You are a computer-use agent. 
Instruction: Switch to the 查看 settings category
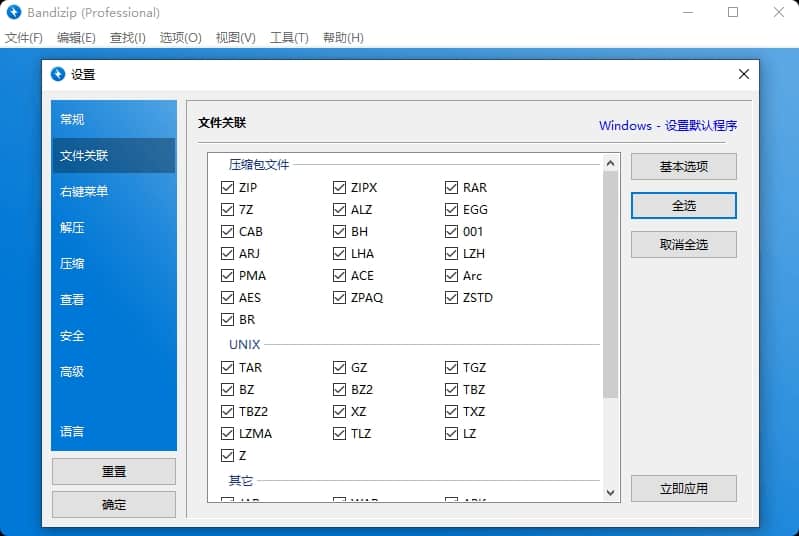[x=114, y=300]
